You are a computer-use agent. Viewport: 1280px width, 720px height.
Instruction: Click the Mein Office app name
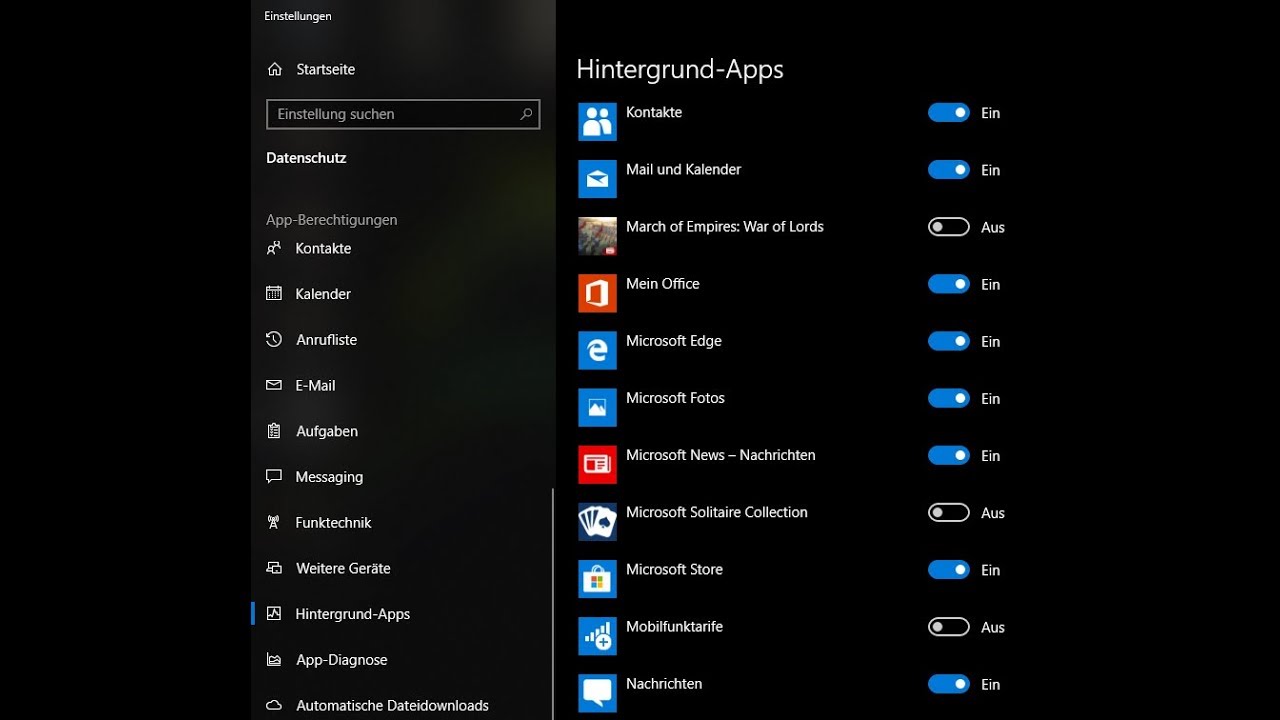tap(663, 284)
